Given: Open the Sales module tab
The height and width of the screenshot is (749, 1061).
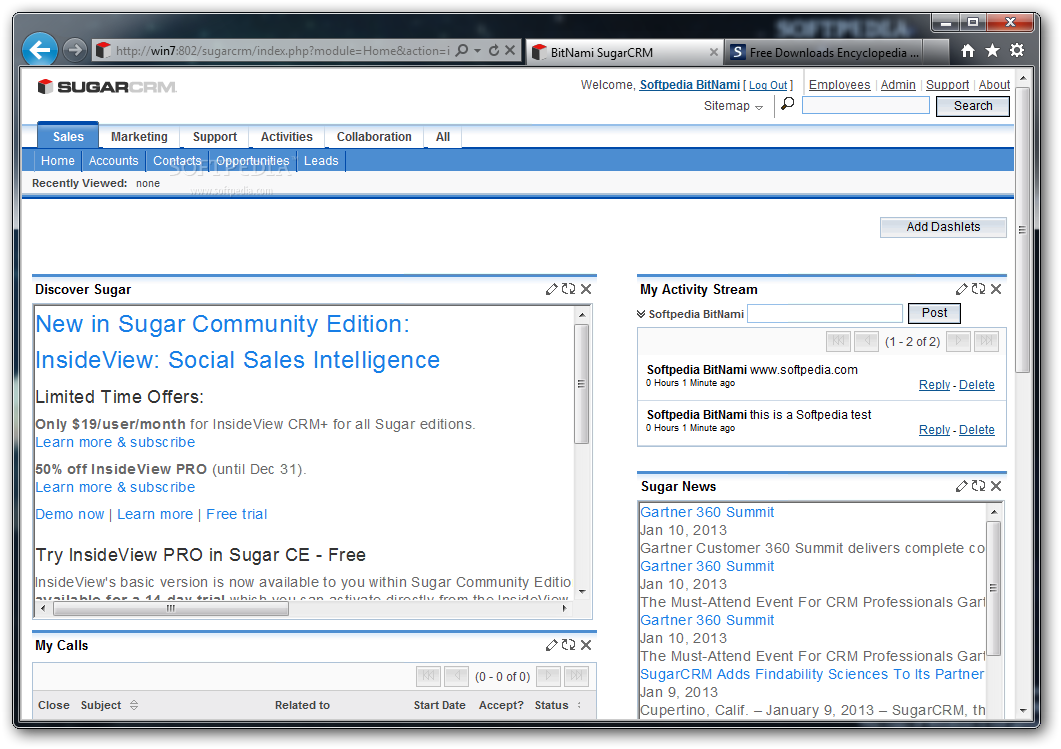Looking at the screenshot, I should (x=68, y=137).
